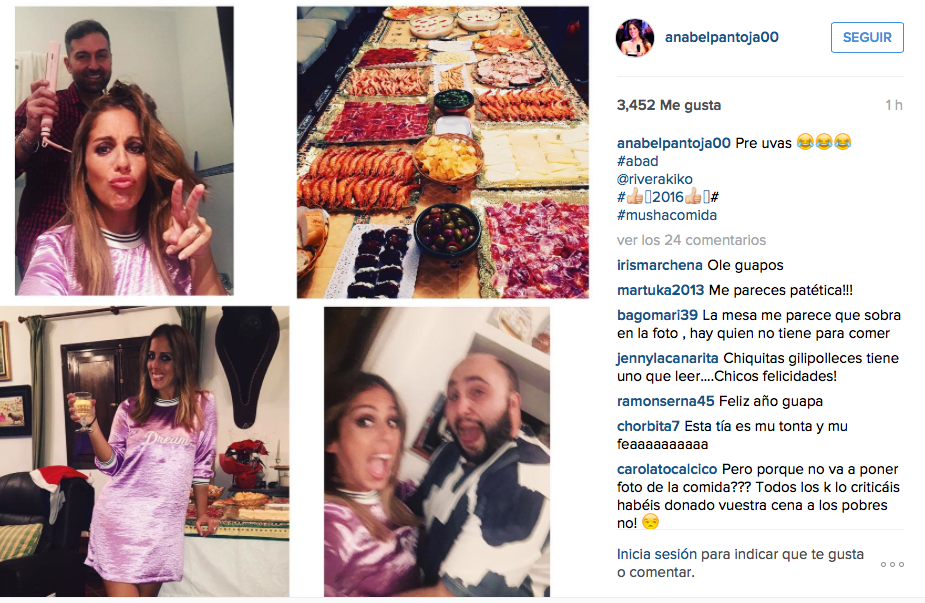Open the #abad hashtag
Viewport: 925px width, 603px height.
click(x=638, y=161)
